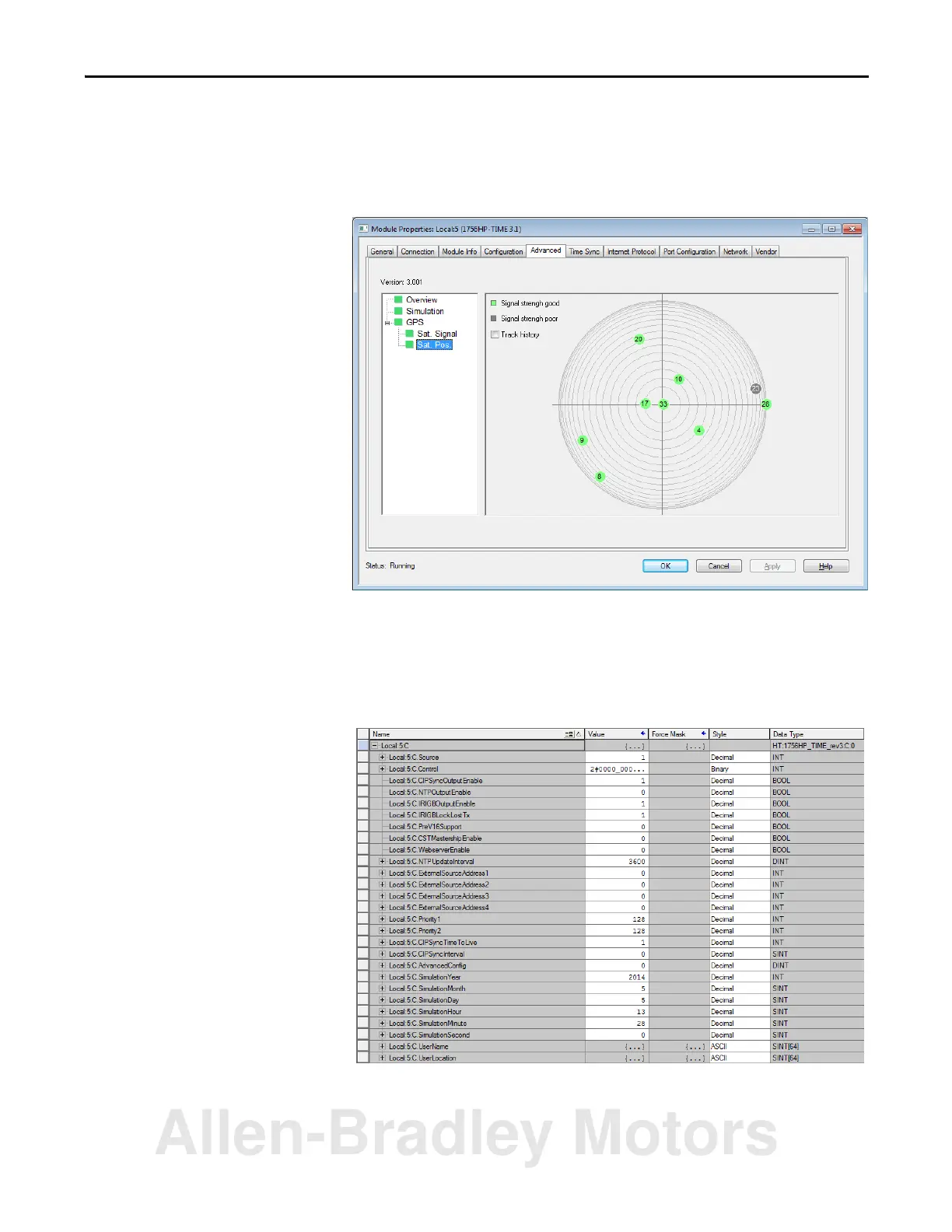The width and height of the screenshot is (952, 1232).
Task: Switch to the Time Sync tab
Action: click(584, 252)
